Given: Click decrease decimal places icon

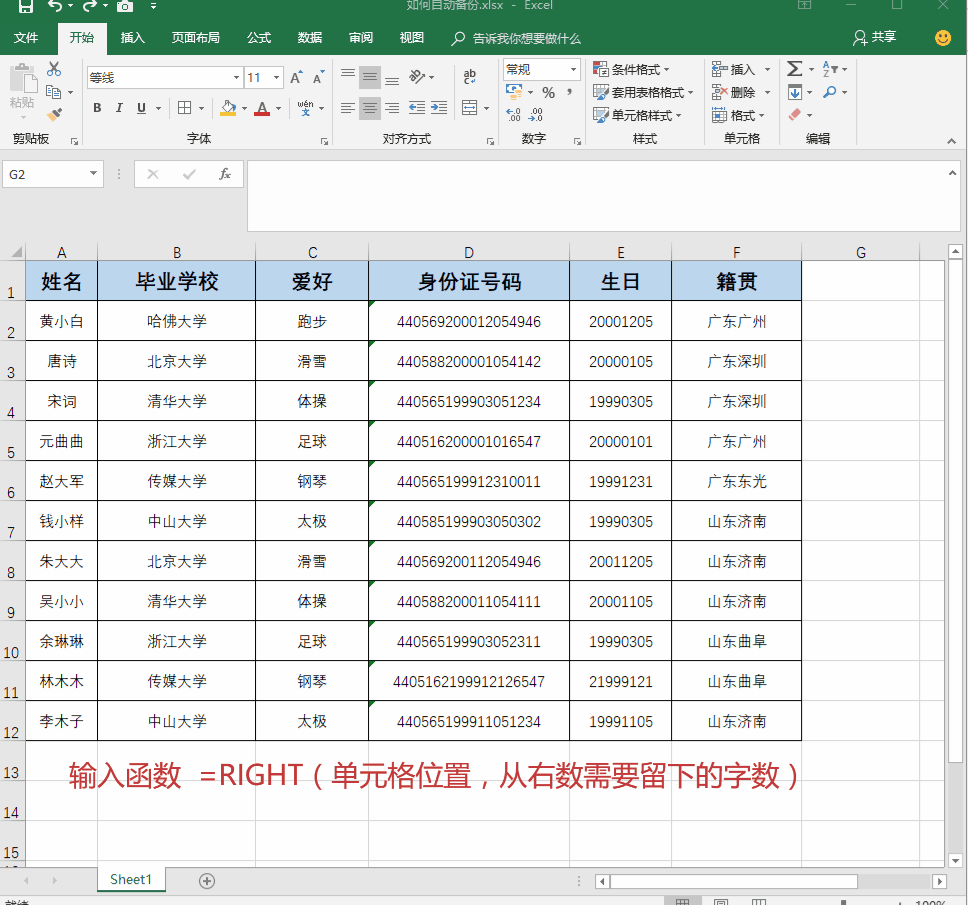Looking at the screenshot, I should (536, 115).
